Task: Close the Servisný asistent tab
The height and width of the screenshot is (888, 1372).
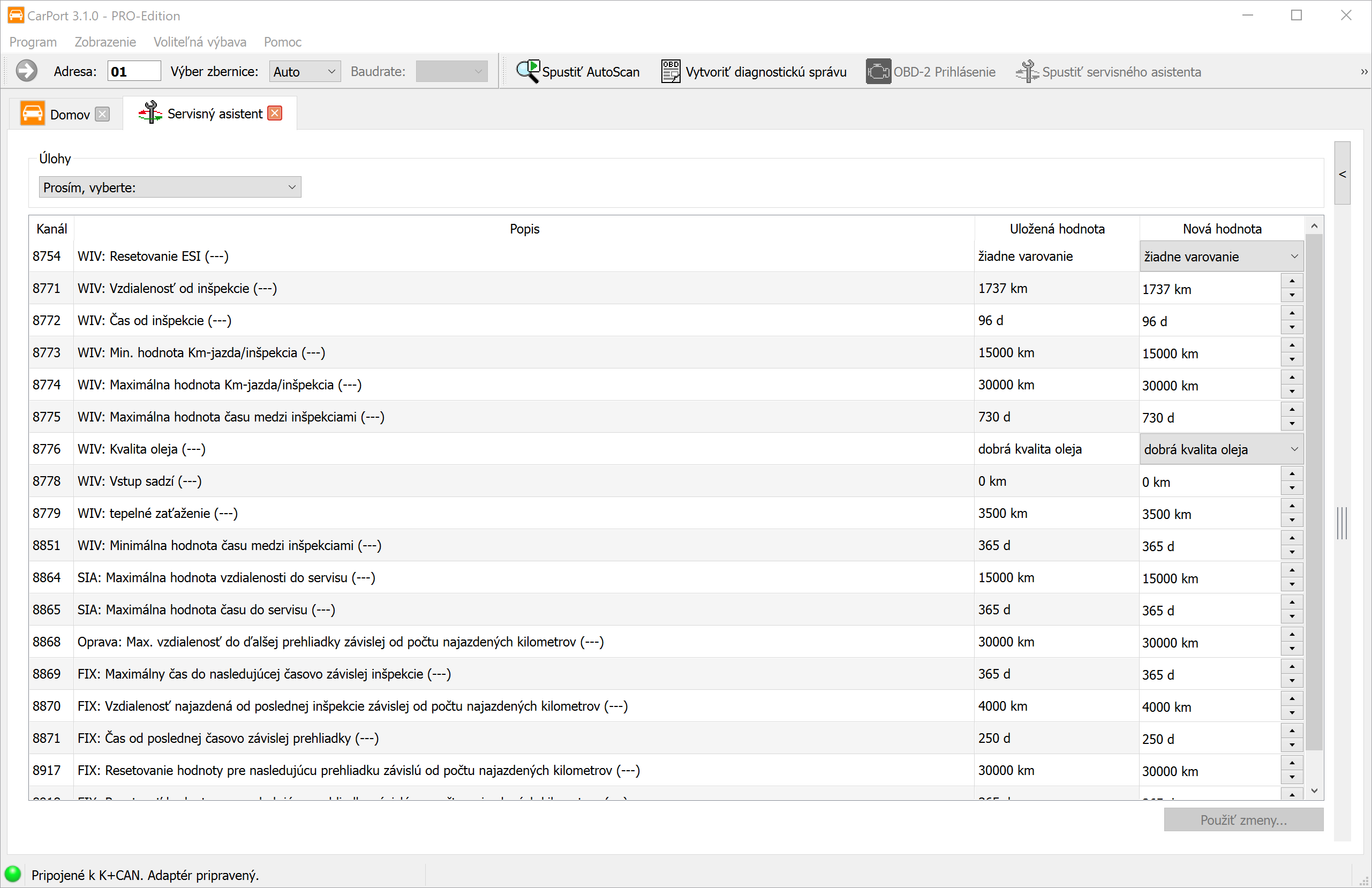Action: (x=276, y=114)
